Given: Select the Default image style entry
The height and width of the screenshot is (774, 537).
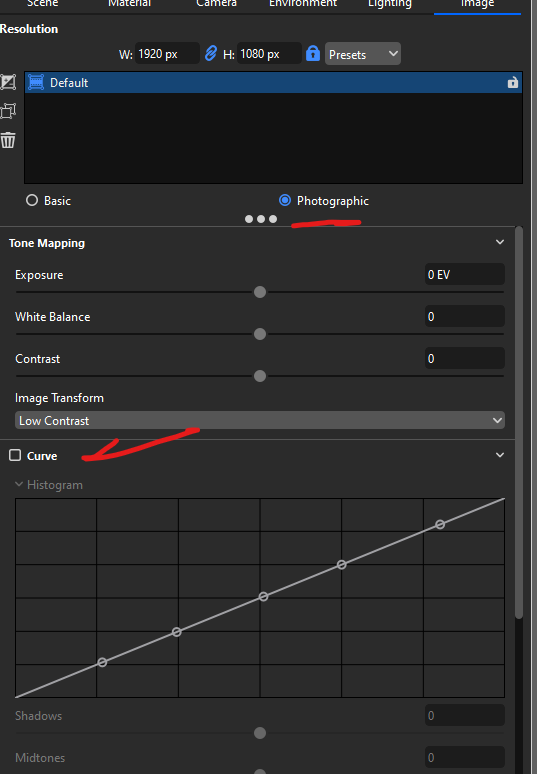Looking at the screenshot, I should [x=273, y=82].
